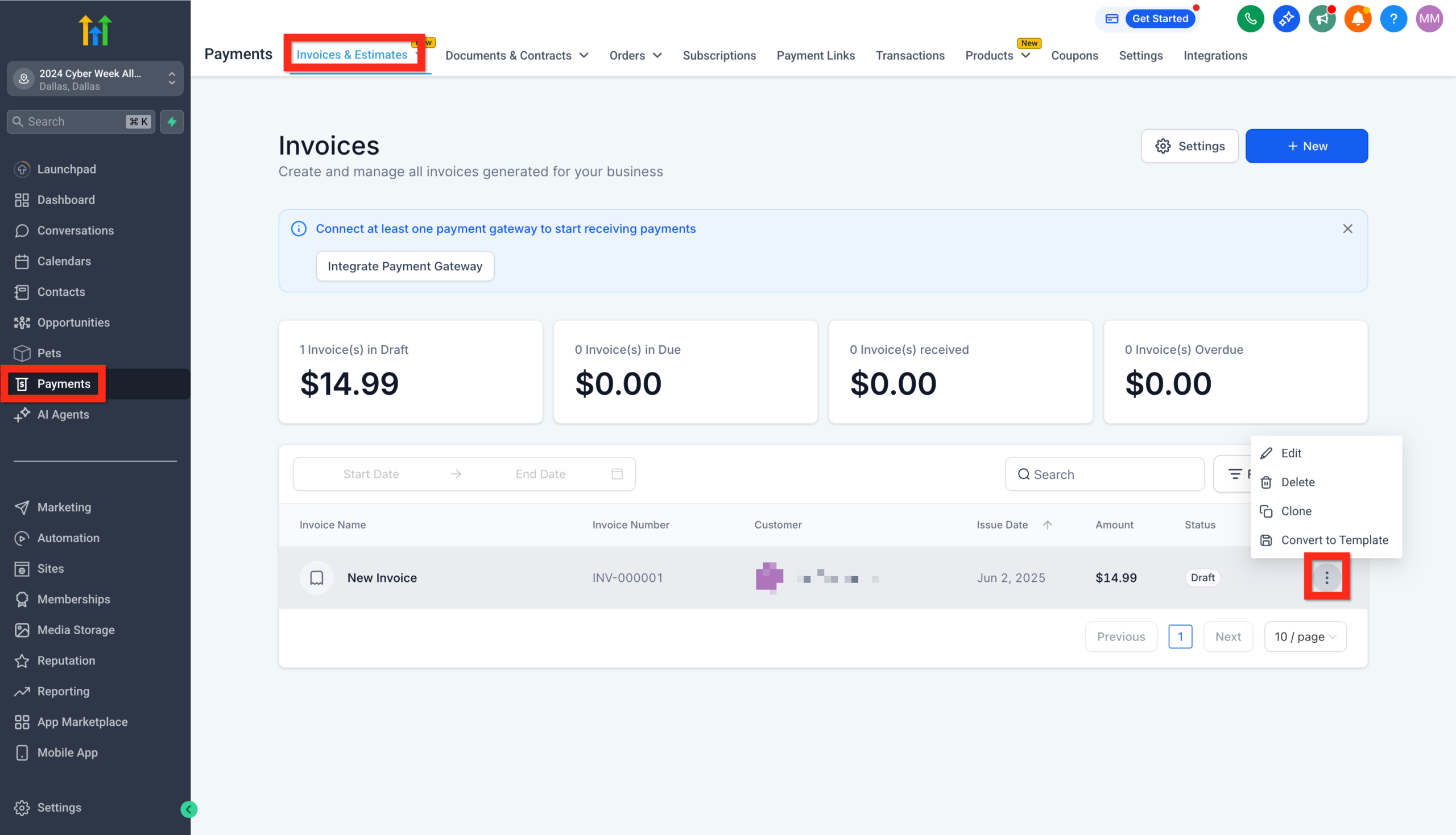1456x835 pixels.
Task: Expand the Documents & Contracts dropdown
Action: pos(516,55)
